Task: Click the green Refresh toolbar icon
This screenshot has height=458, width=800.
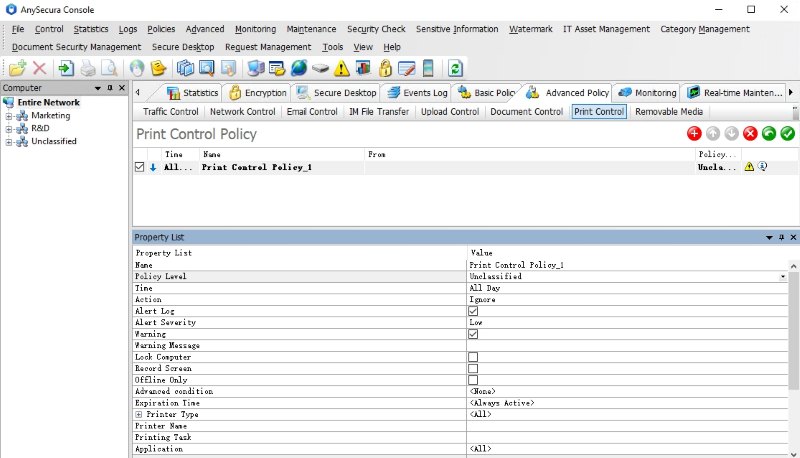Action: click(x=455, y=68)
